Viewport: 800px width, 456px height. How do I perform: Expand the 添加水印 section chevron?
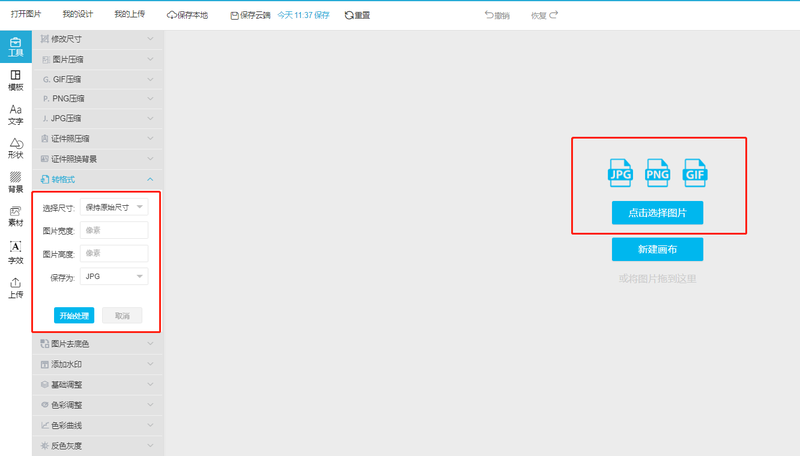point(150,364)
